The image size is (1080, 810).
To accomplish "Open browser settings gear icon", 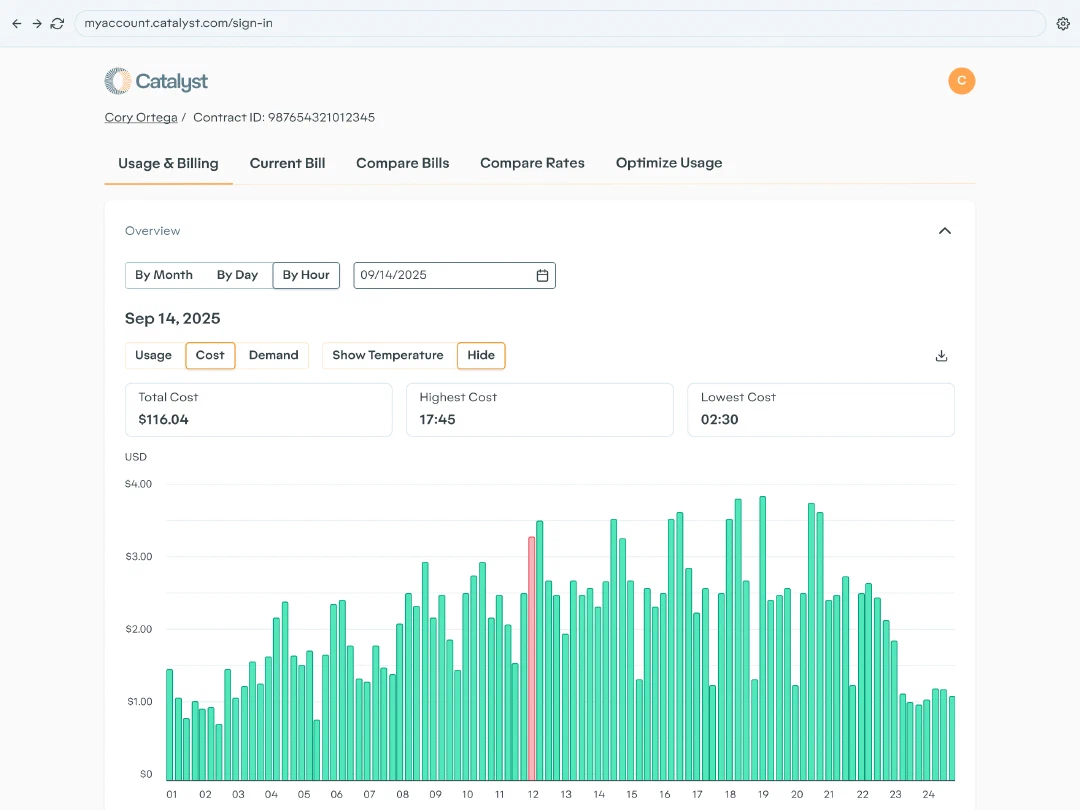I will tap(1063, 23).
